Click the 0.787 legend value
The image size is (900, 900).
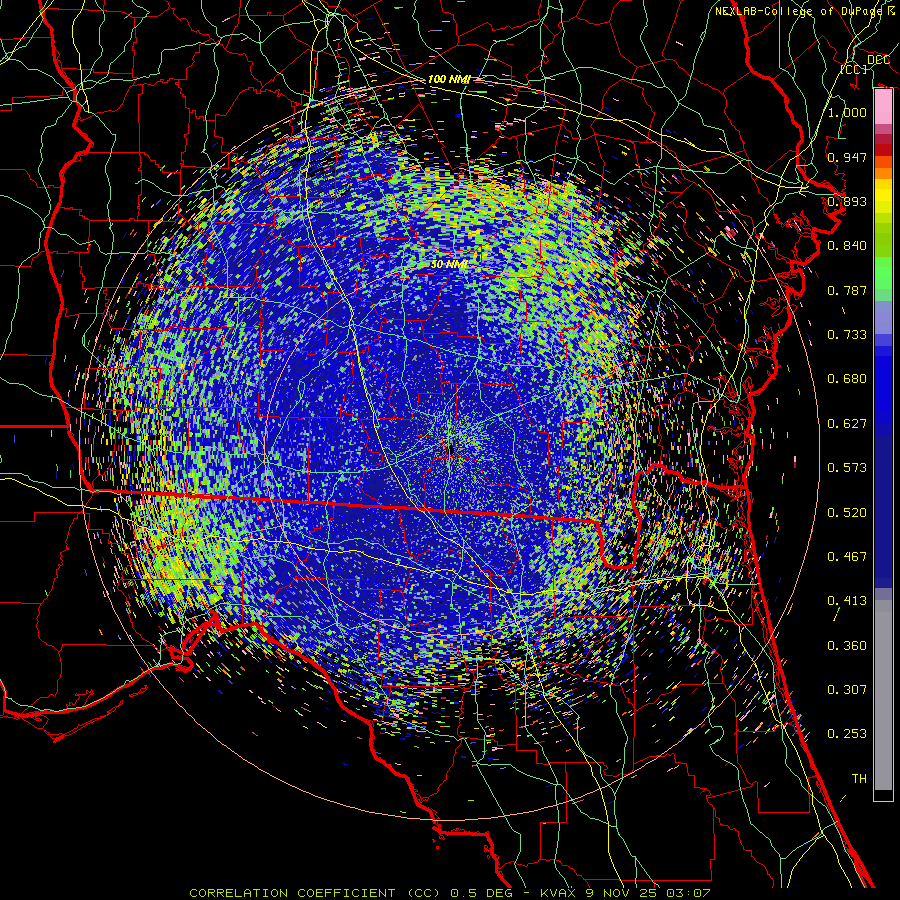(847, 290)
